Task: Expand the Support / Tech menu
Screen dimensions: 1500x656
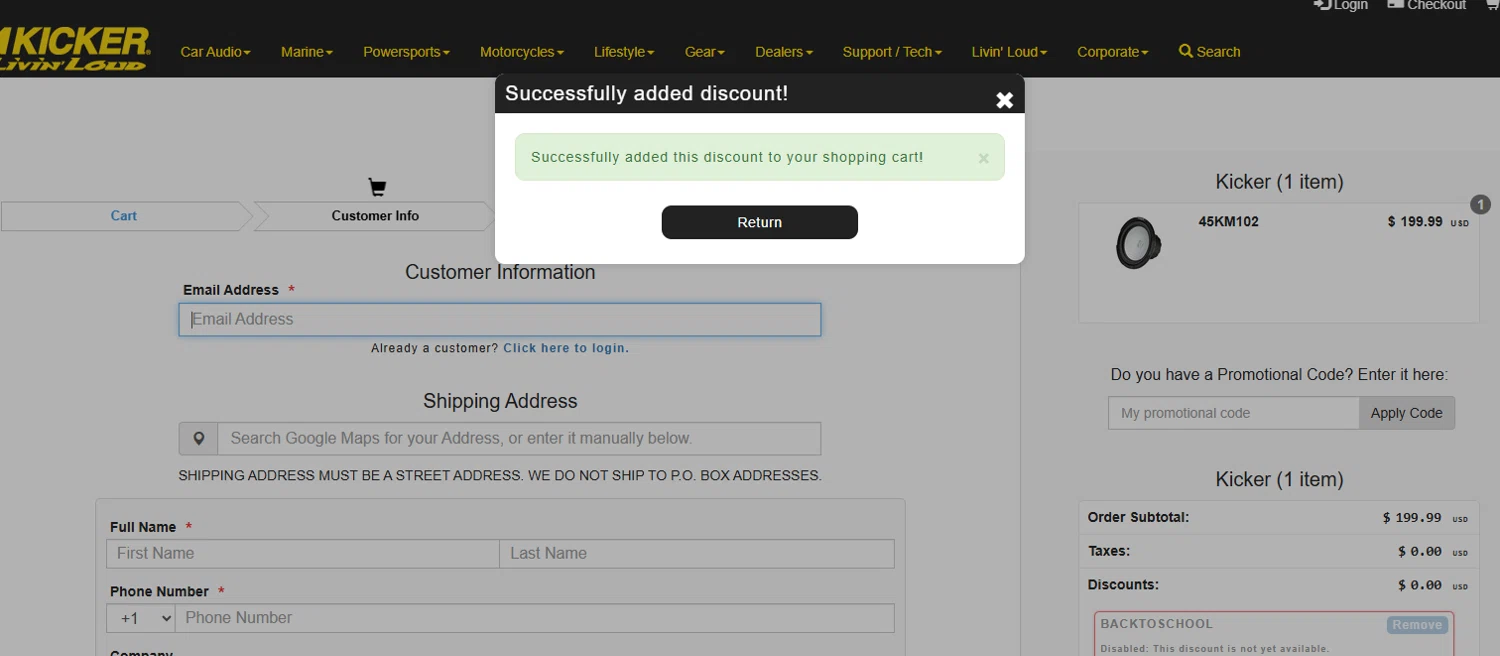Action: [x=891, y=52]
